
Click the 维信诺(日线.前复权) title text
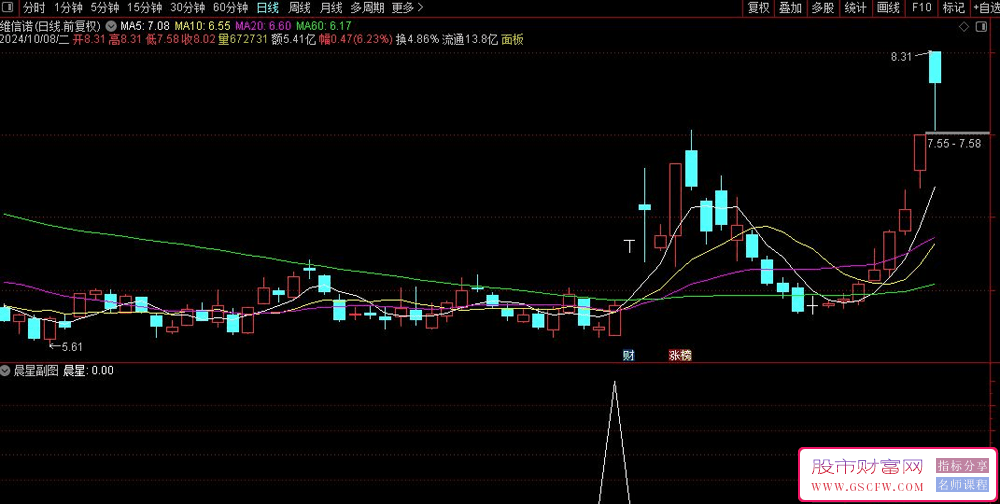51,26
